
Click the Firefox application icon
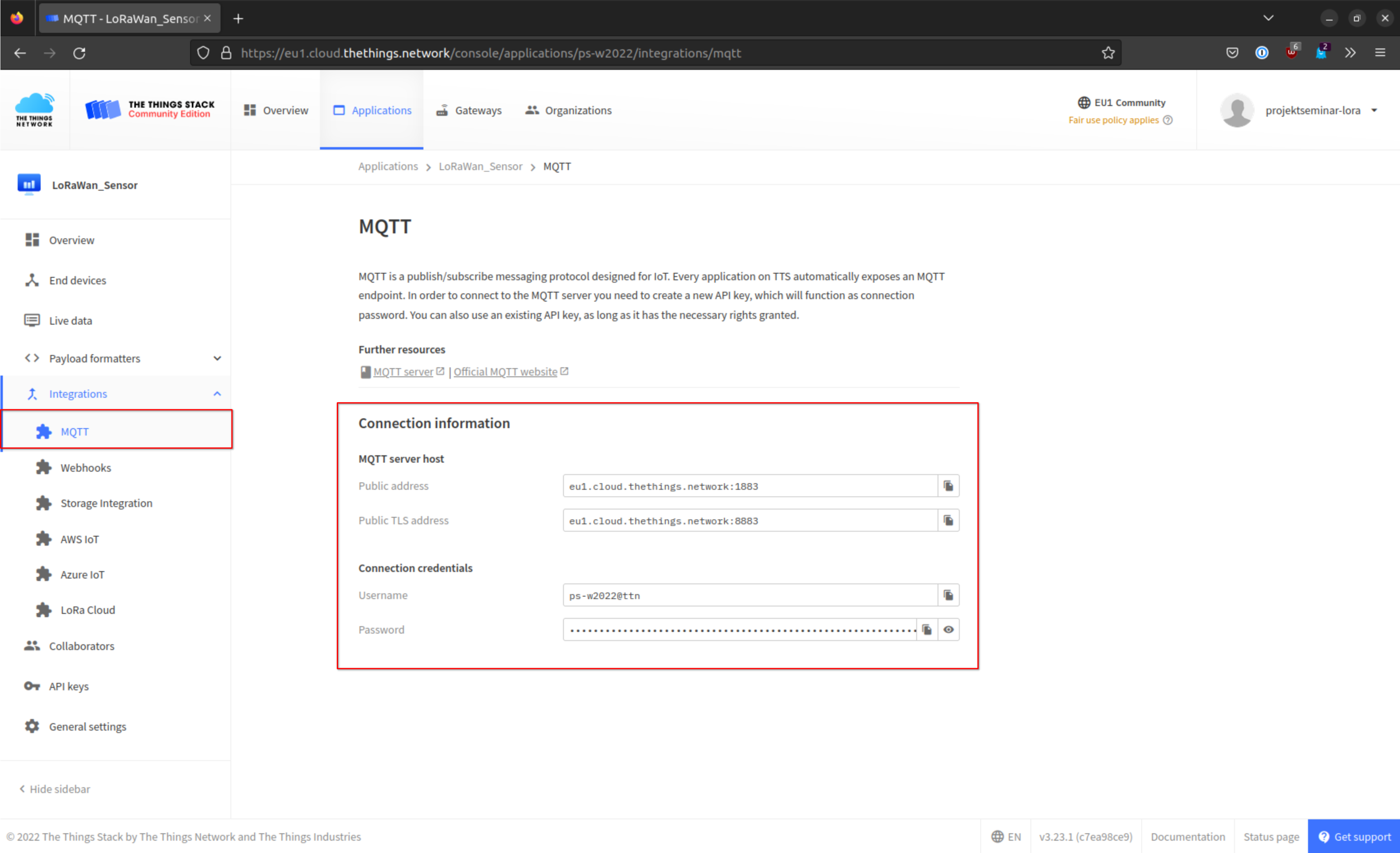17,18
